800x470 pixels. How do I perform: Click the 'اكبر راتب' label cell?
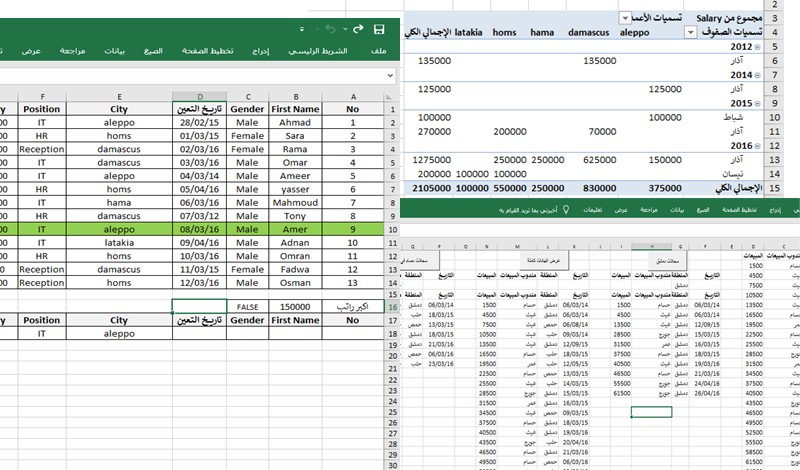(x=353, y=307)
